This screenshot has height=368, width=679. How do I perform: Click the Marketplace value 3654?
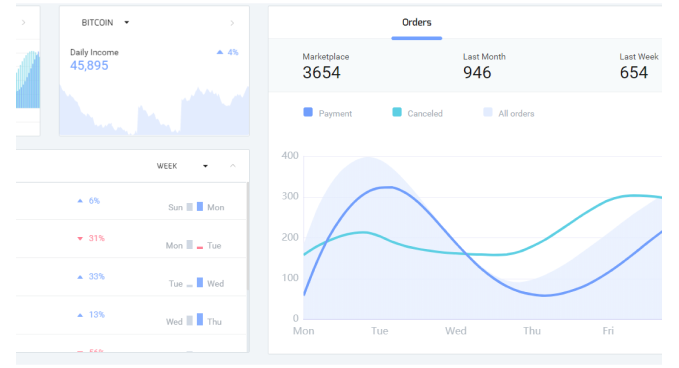coord(321,73)
